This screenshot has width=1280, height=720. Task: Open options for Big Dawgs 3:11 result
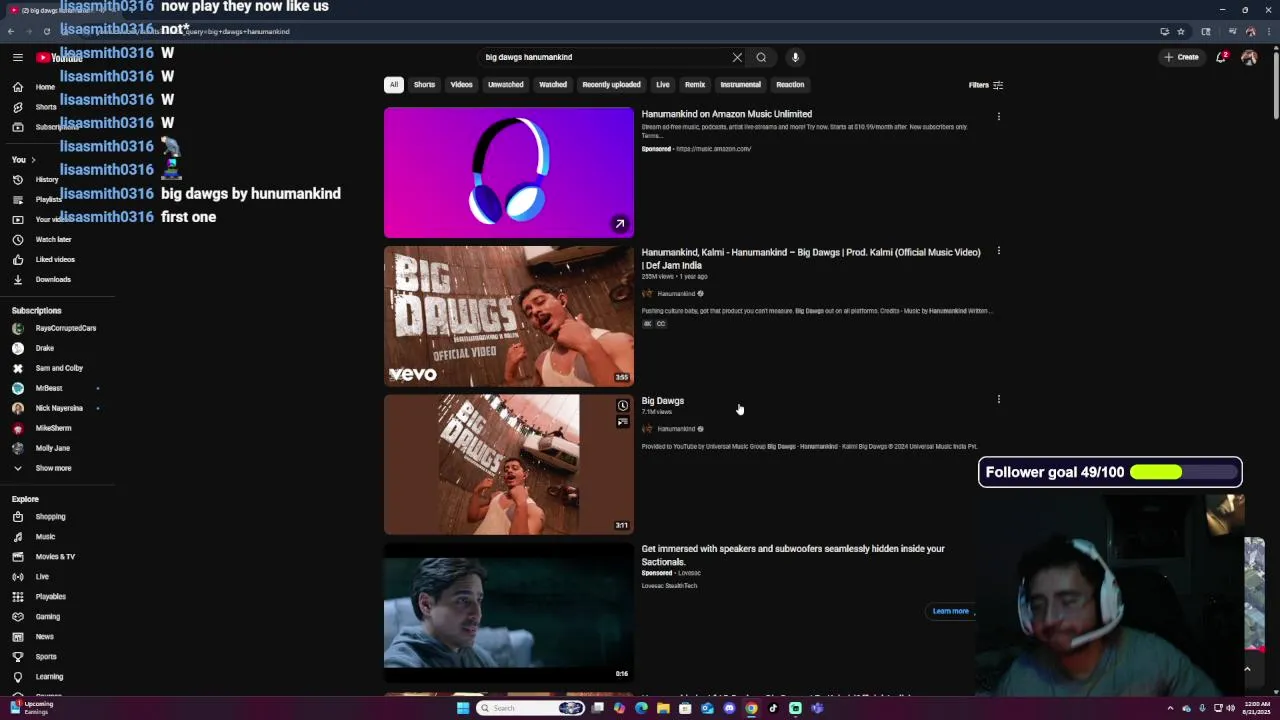click(998, 399)
